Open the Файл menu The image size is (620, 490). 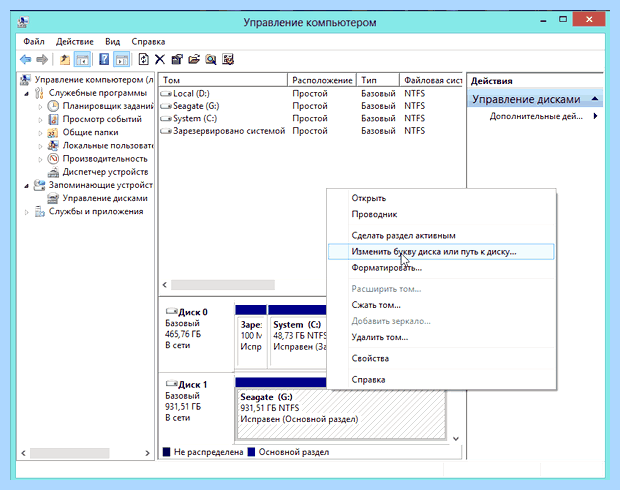[x=34, y=42]
